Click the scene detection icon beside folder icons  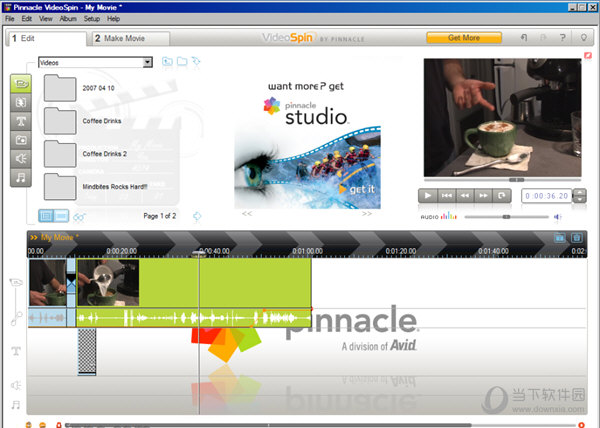click(196, 61)
